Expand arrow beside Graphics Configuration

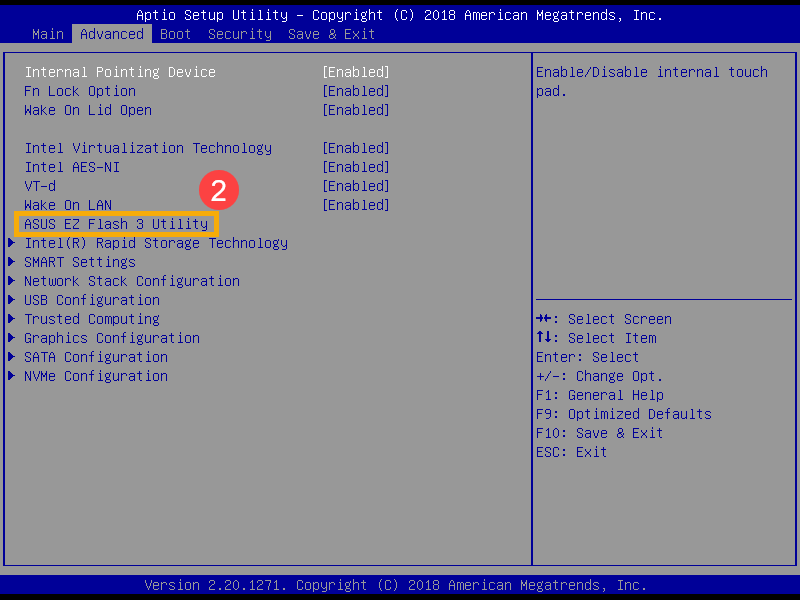[11, 338]
